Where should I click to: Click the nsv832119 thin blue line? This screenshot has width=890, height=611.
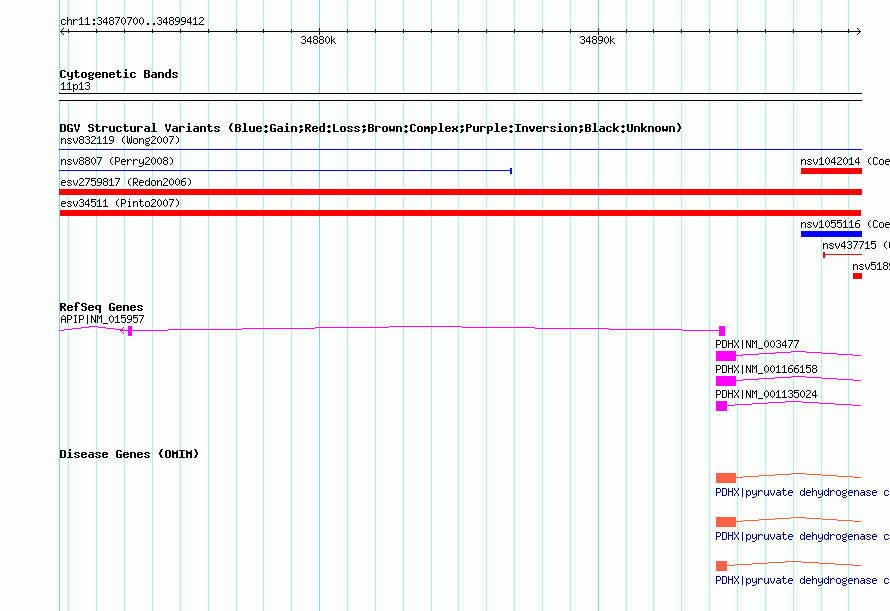click(x=461, y=150)
